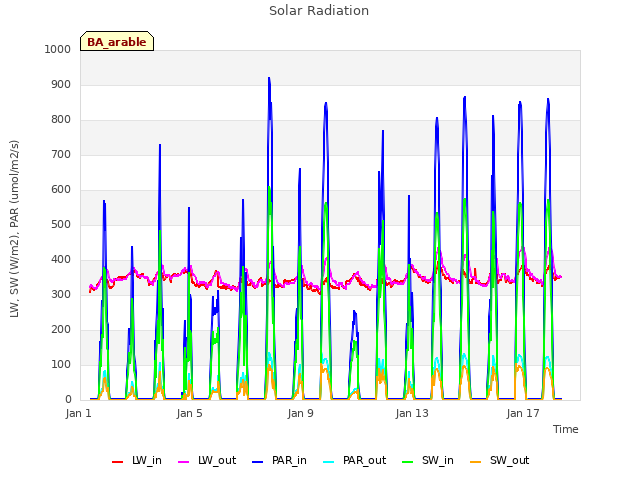Click the orange SW_out legend swatch
Viewport: 640px width, 480px height.
click(x=476, y=462)
